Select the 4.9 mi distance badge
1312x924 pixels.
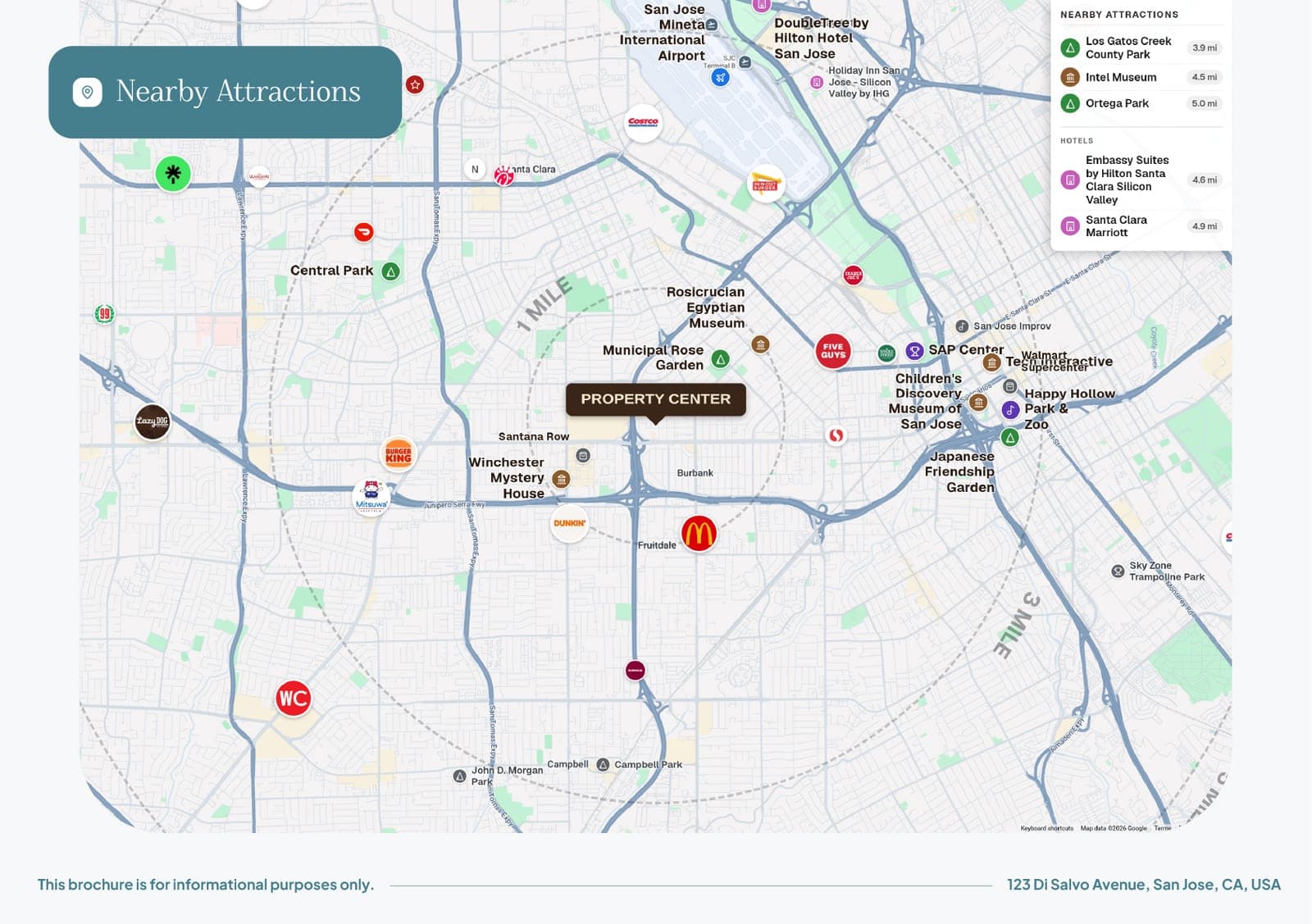click(1205, 226)
